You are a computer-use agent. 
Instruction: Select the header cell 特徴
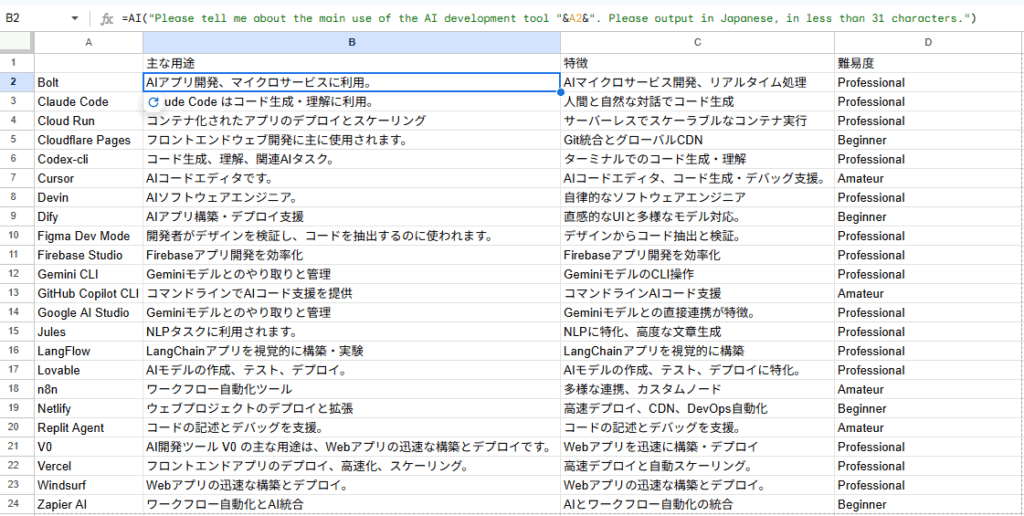click(x=697, y=63)
